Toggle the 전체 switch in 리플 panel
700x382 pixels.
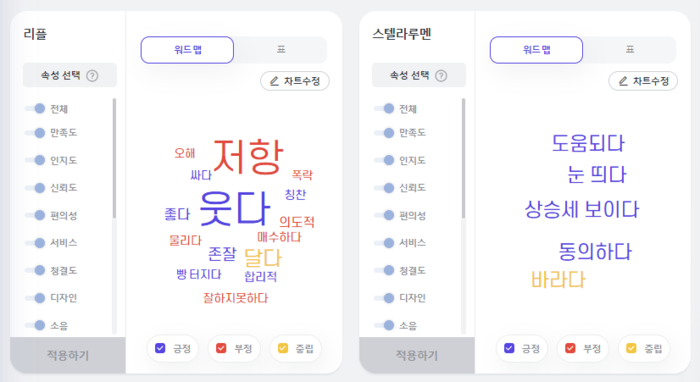pyautogui.click(x=35, y=108)
